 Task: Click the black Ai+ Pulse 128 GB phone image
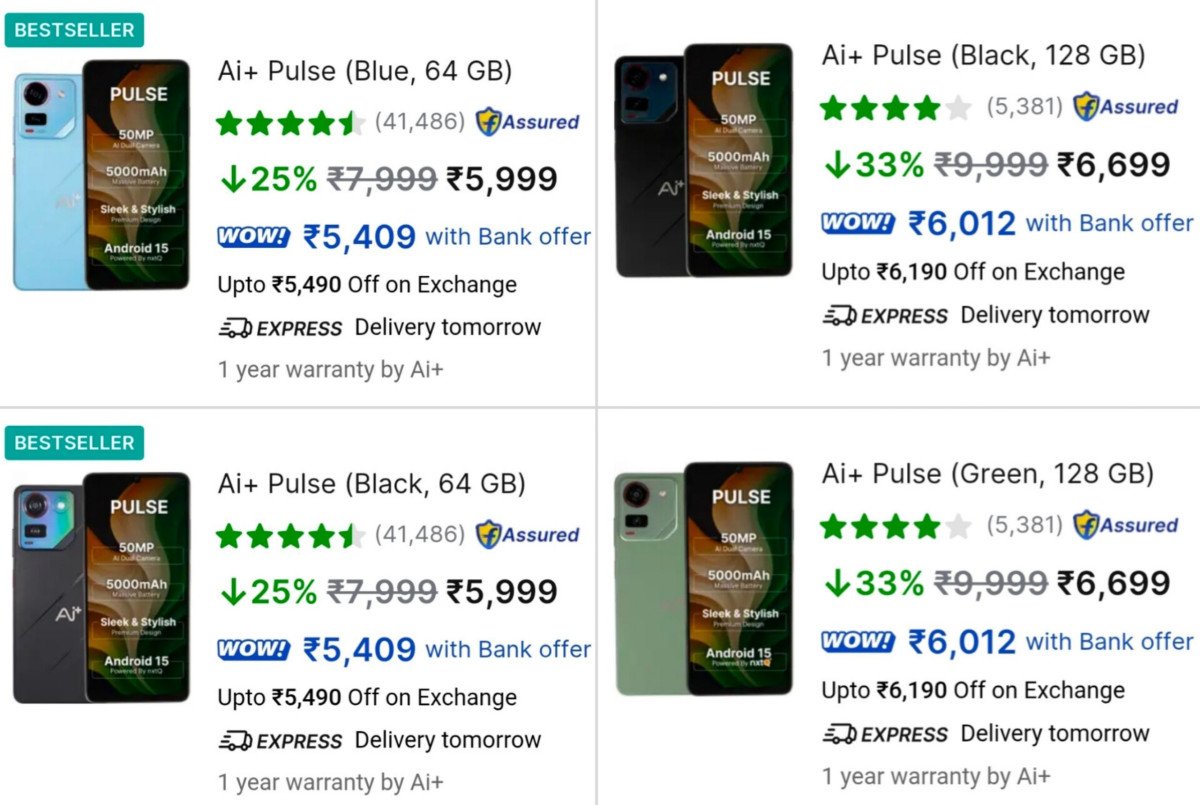(704, 161)
